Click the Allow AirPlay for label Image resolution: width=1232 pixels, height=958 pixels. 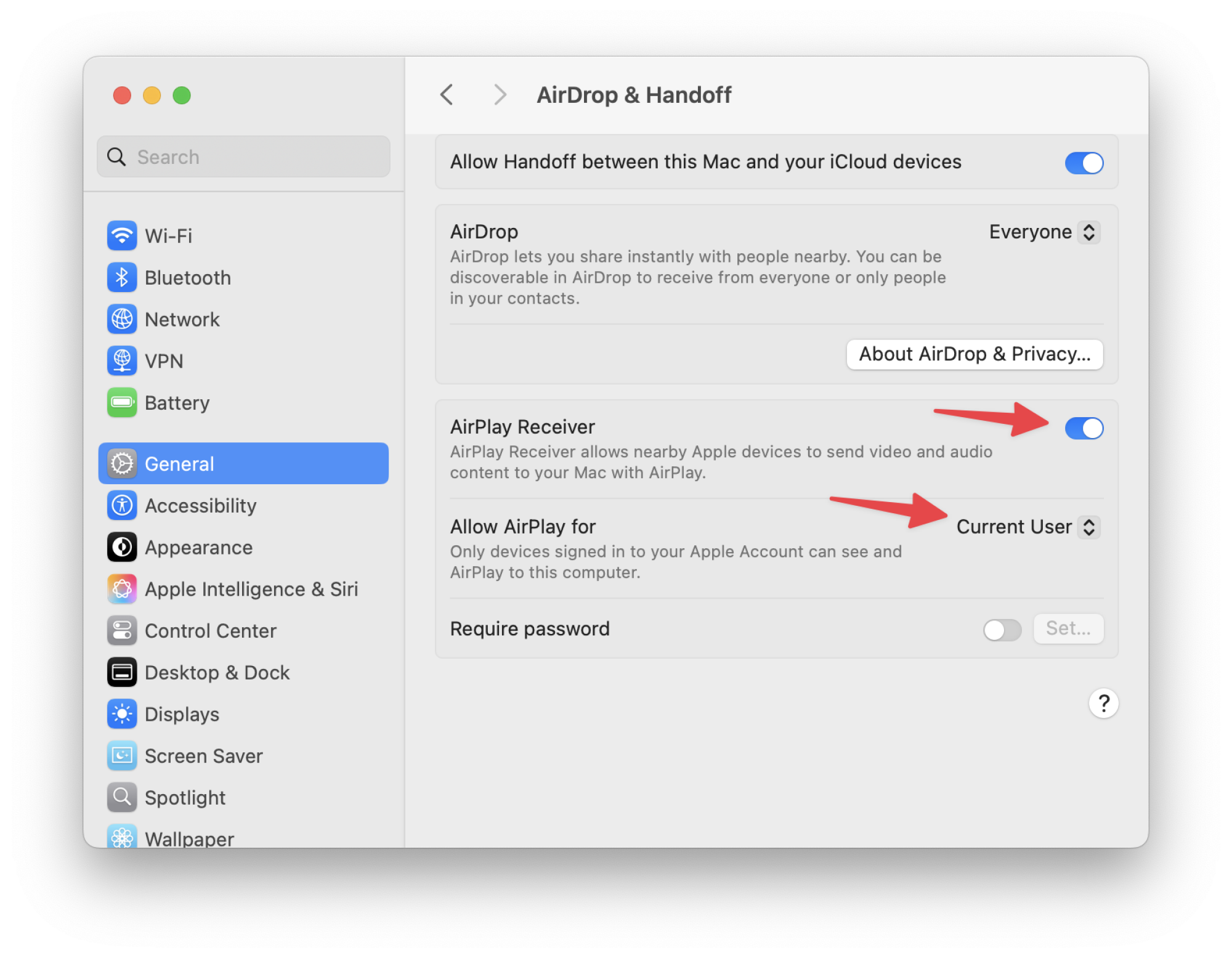[x=523, y=527]
